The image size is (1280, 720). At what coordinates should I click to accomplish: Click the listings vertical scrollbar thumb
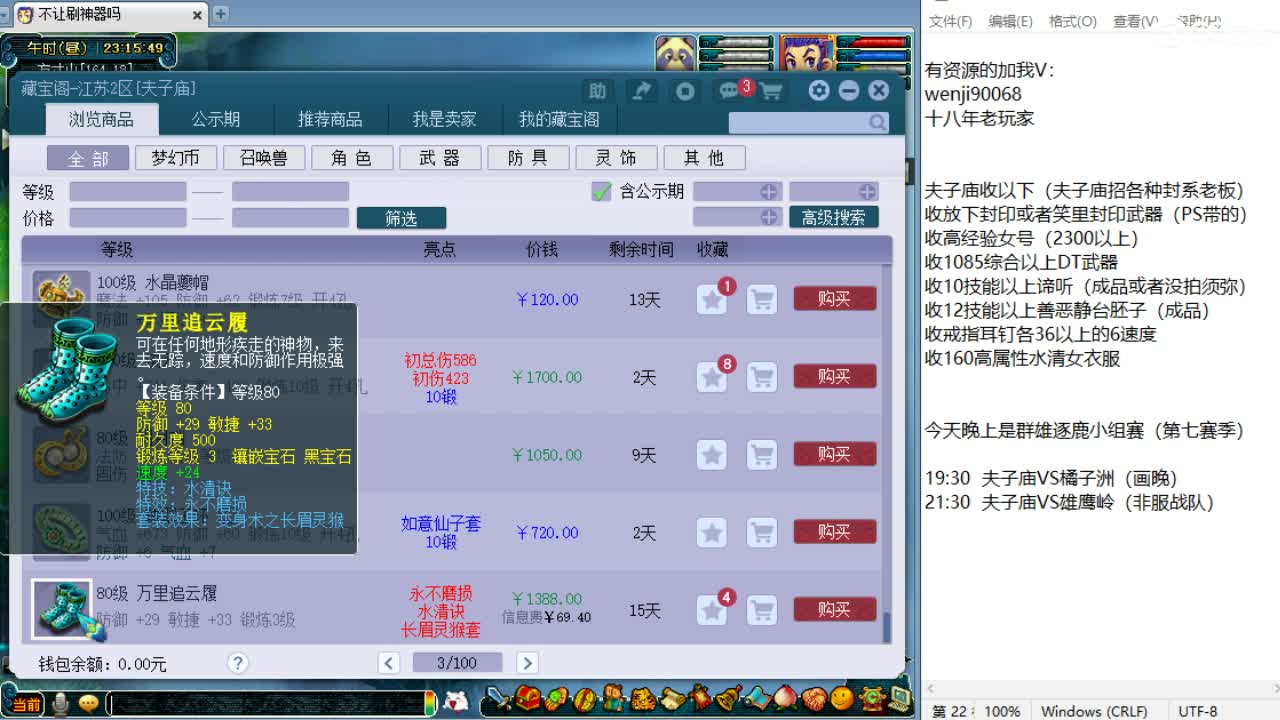click(x=886, y=628)
